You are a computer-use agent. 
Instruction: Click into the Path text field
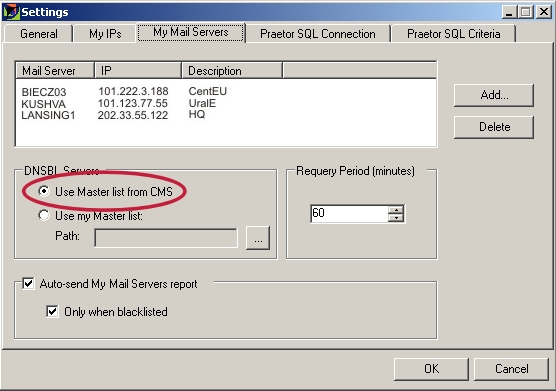click(x=166, y=238)
